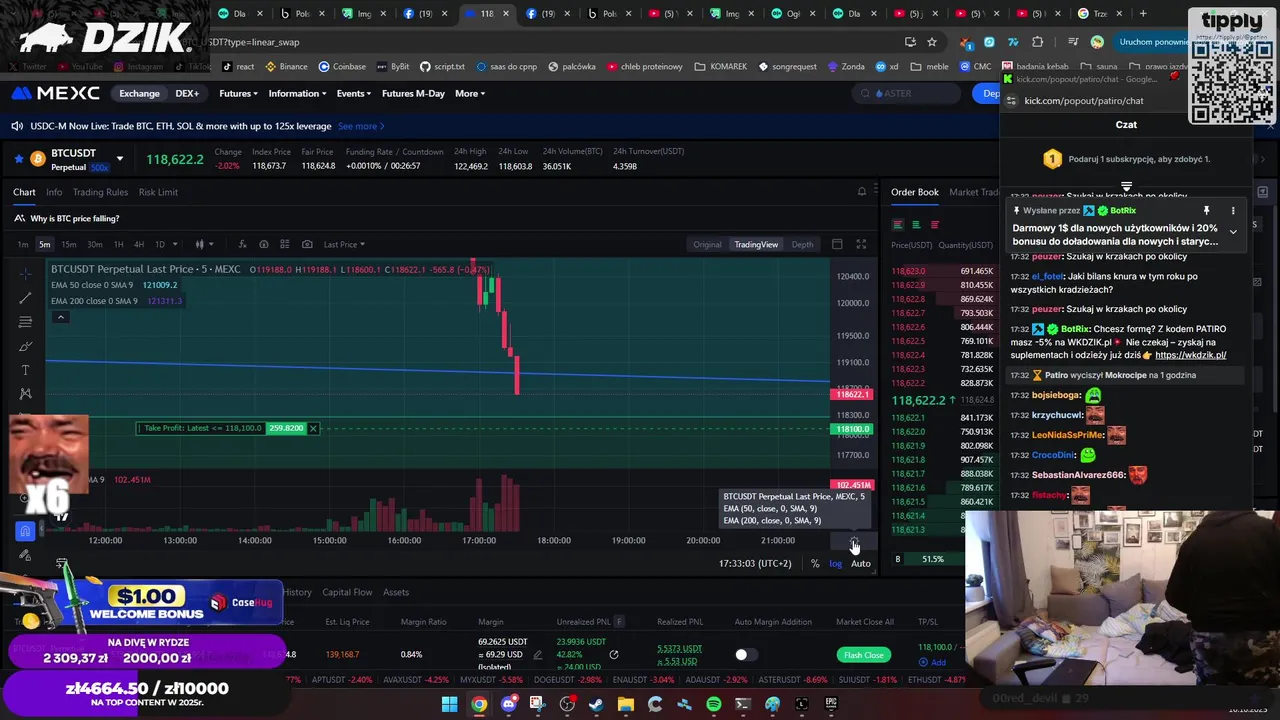1280x720 pixels.
Task: Expand the BTCUSDT pair selector arrow
Action: [120, 159]
